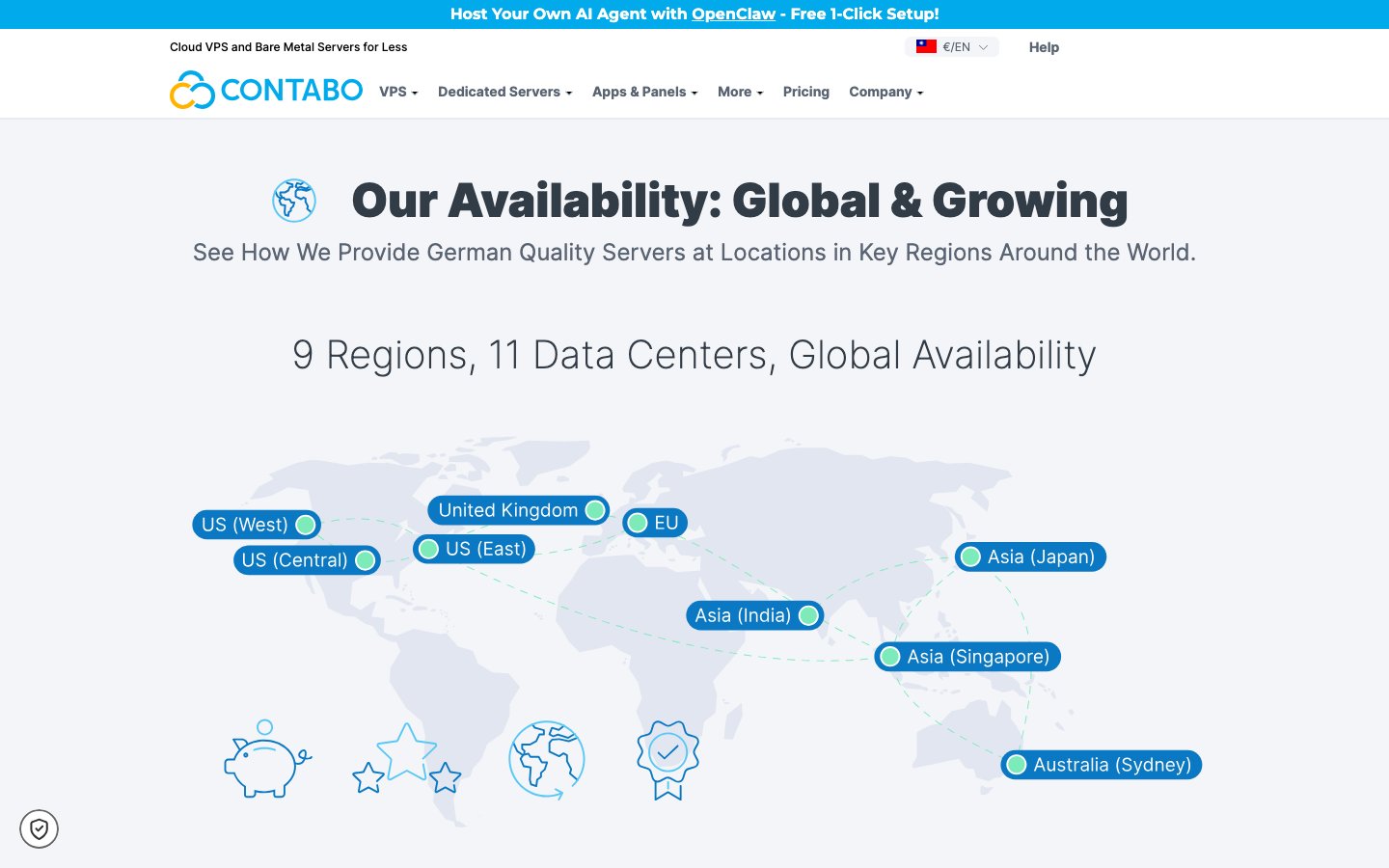Follow the OpenClaw link in the banner
The width and height of the screenshot is (1389, 868).
click(733, 14)
